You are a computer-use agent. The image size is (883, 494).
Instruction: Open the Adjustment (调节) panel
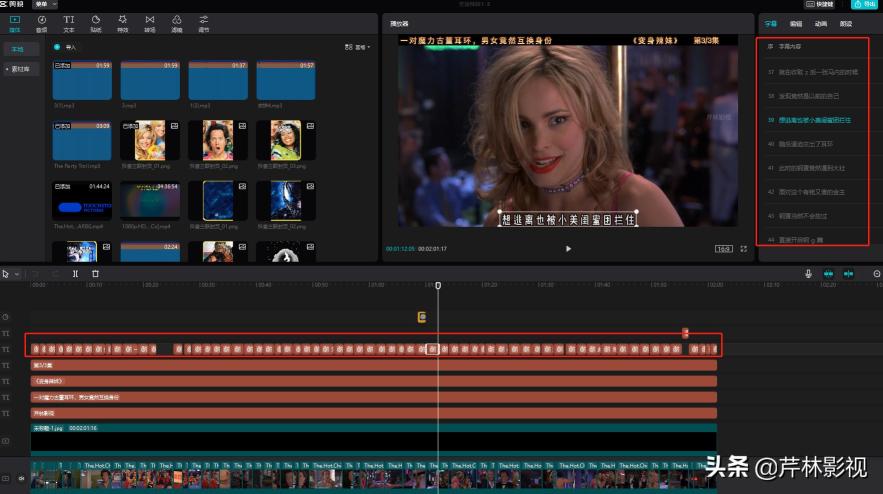pyautogui.click(x=204, y=24)
